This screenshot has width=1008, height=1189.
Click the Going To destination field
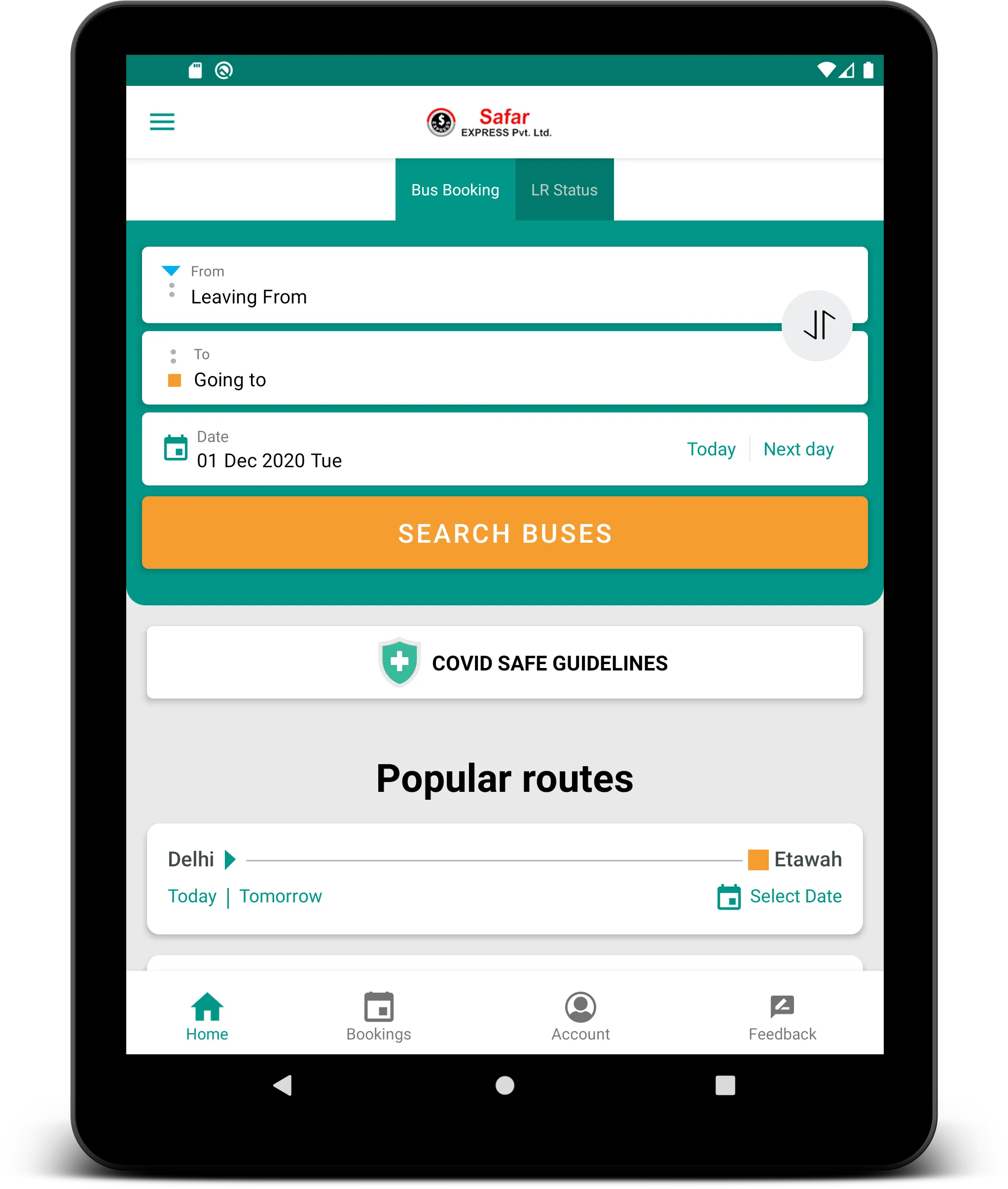pos(505,379)
